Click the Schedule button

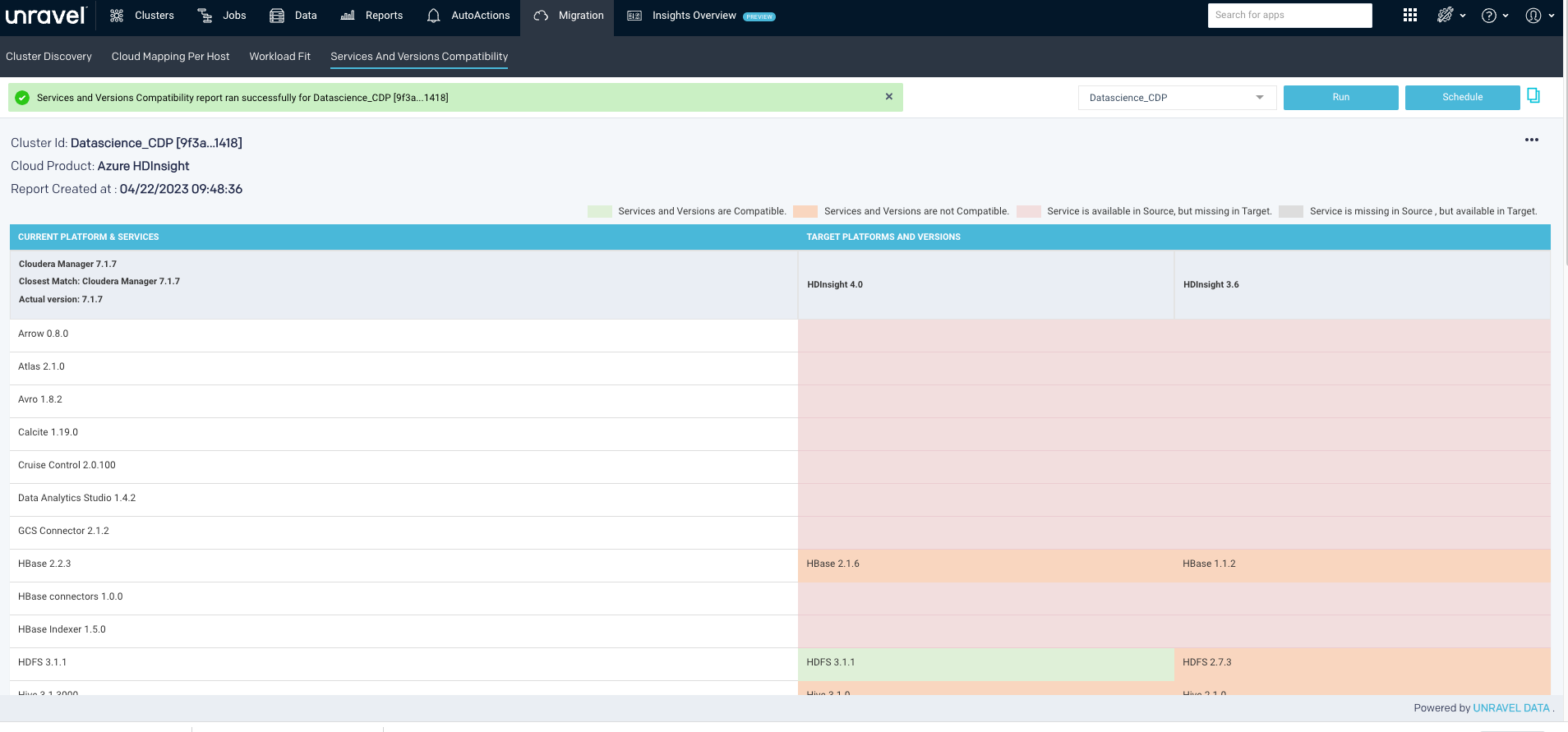1462,98
